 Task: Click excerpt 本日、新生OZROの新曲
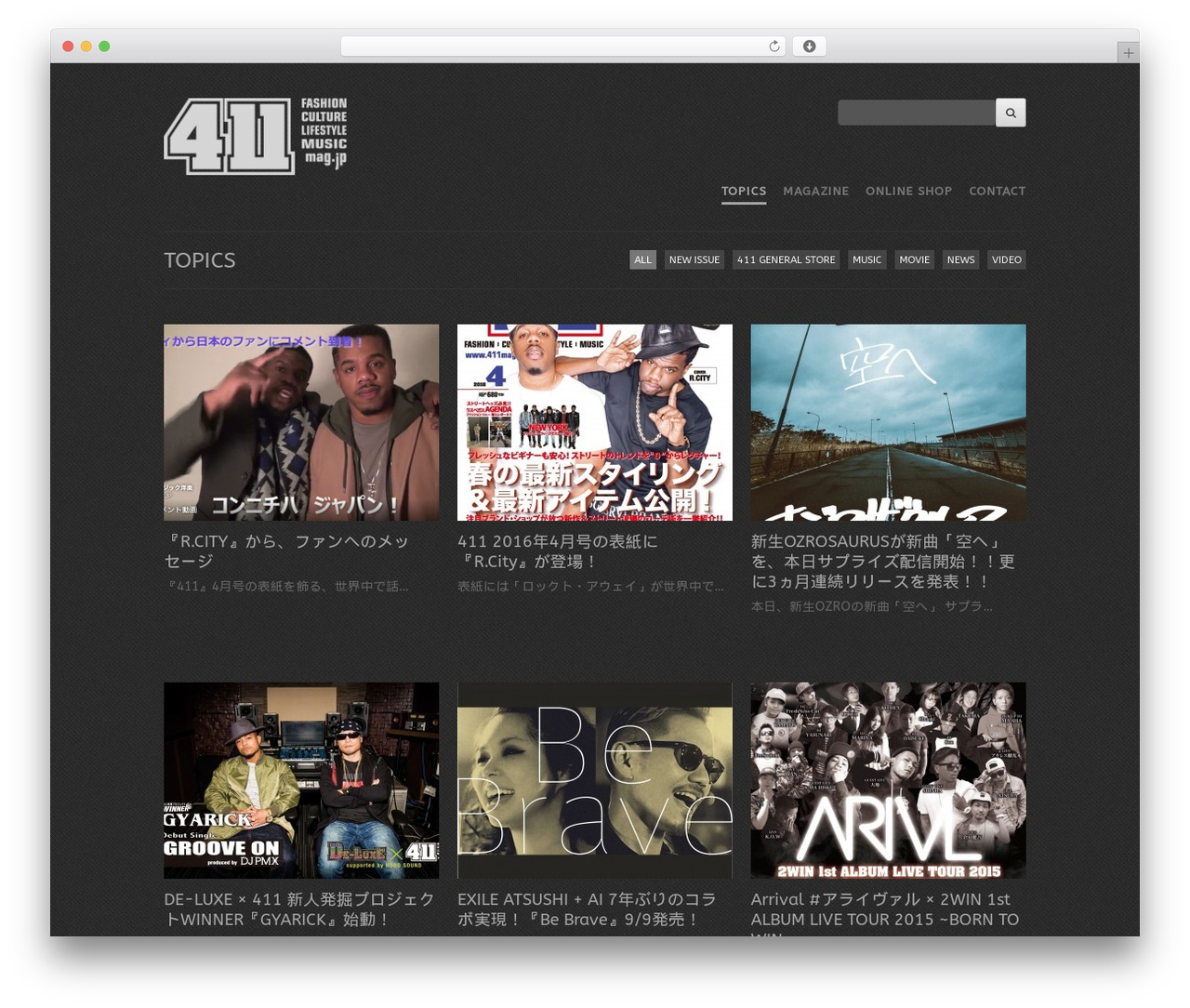872,606
